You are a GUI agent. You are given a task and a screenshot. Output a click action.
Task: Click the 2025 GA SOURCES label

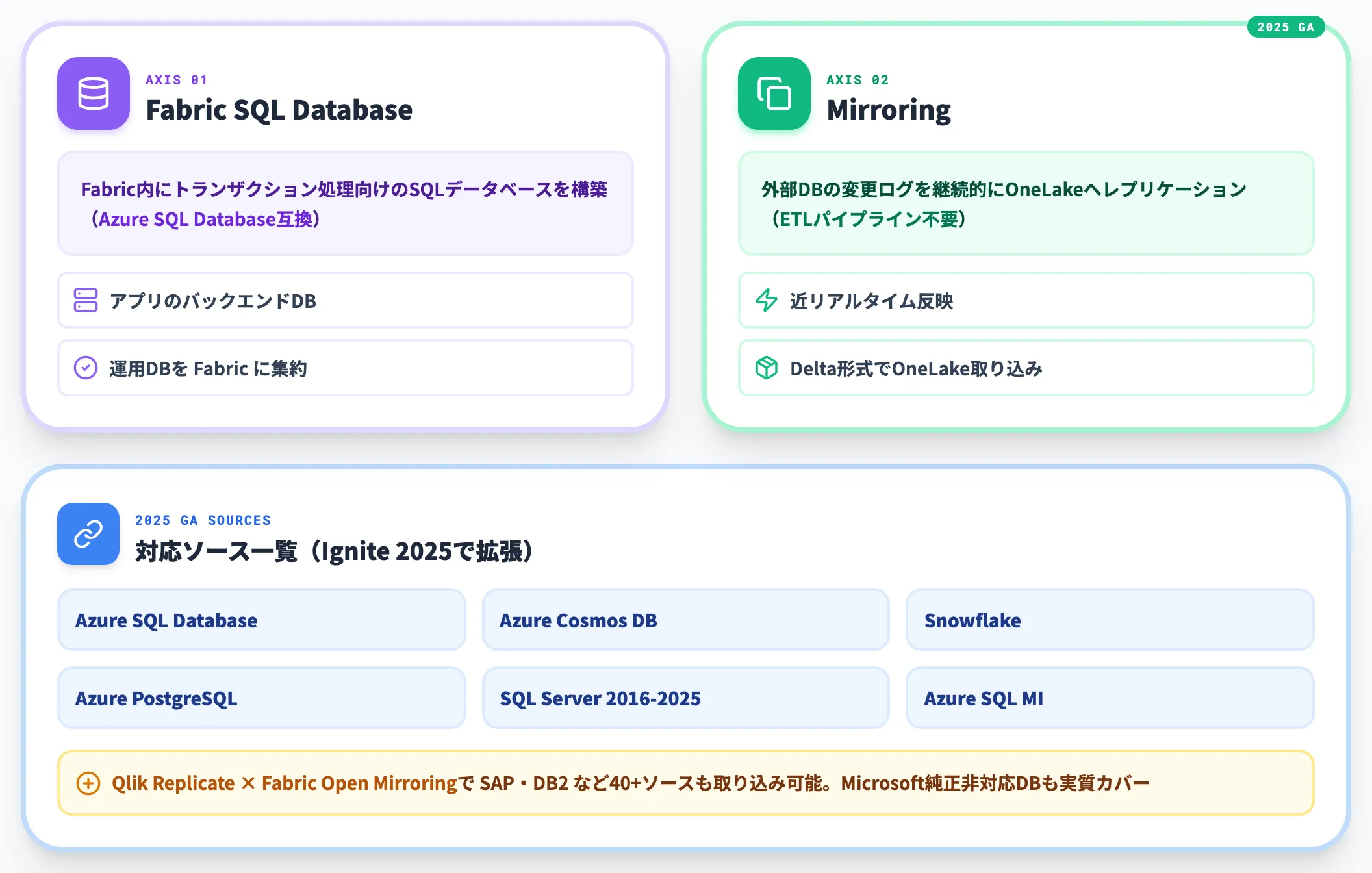203,520
